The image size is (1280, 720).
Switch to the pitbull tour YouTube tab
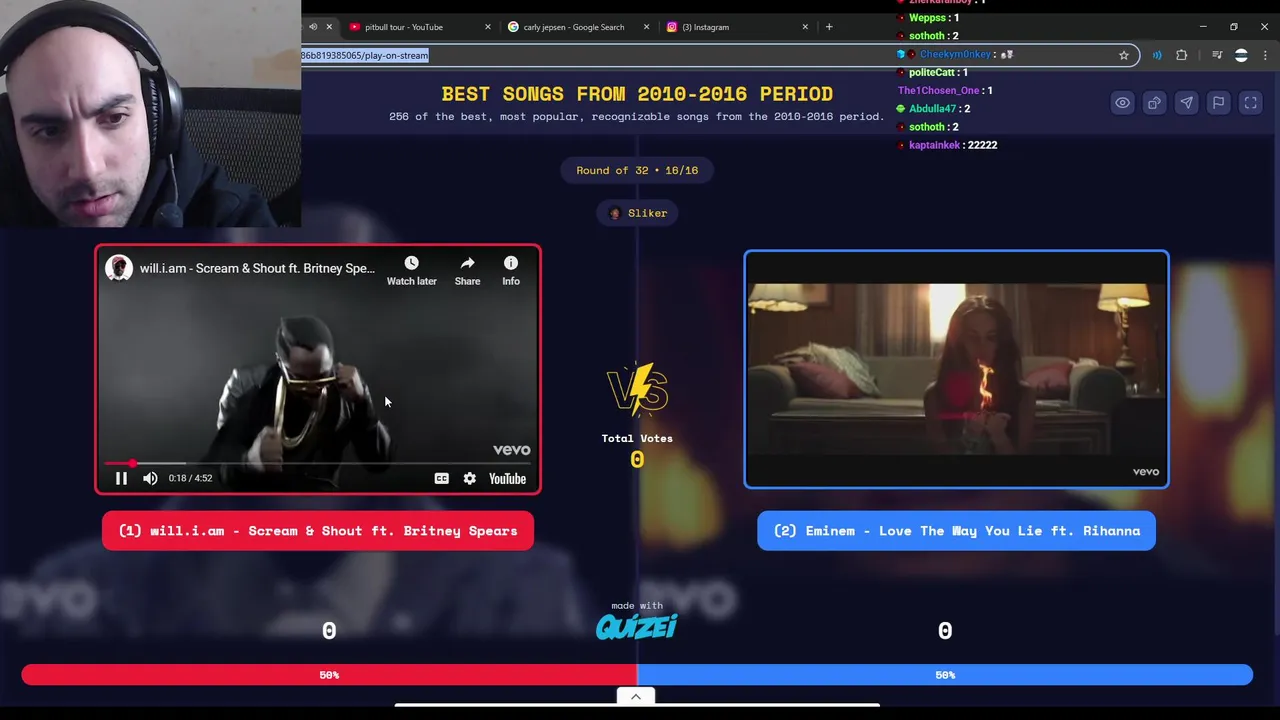(x=404, y=27)
